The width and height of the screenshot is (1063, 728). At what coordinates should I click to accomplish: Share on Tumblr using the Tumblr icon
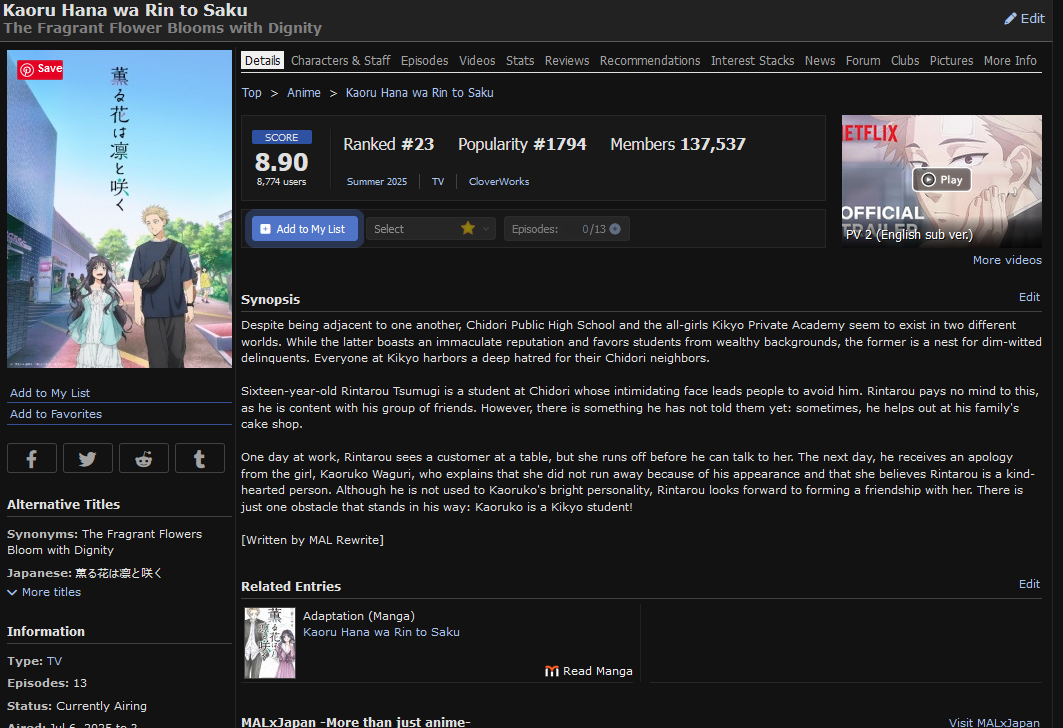199,458
